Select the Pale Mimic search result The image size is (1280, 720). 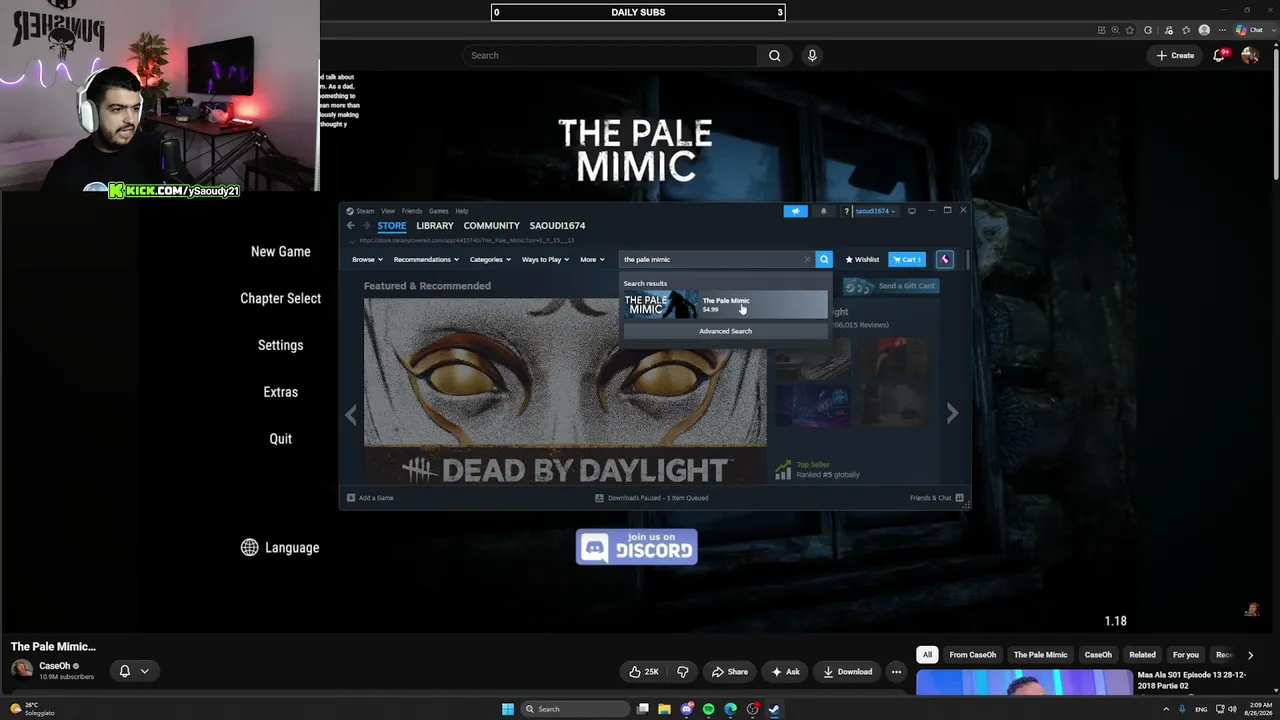pyautogui.click(x=726, y=304)
